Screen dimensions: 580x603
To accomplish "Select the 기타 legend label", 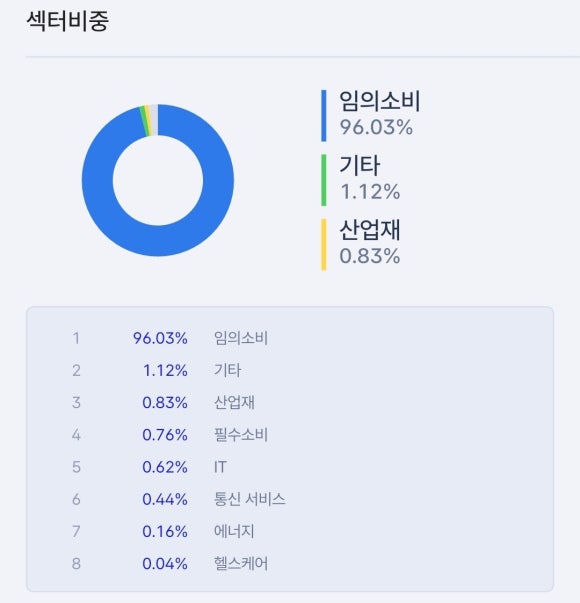I will [360, 165].
